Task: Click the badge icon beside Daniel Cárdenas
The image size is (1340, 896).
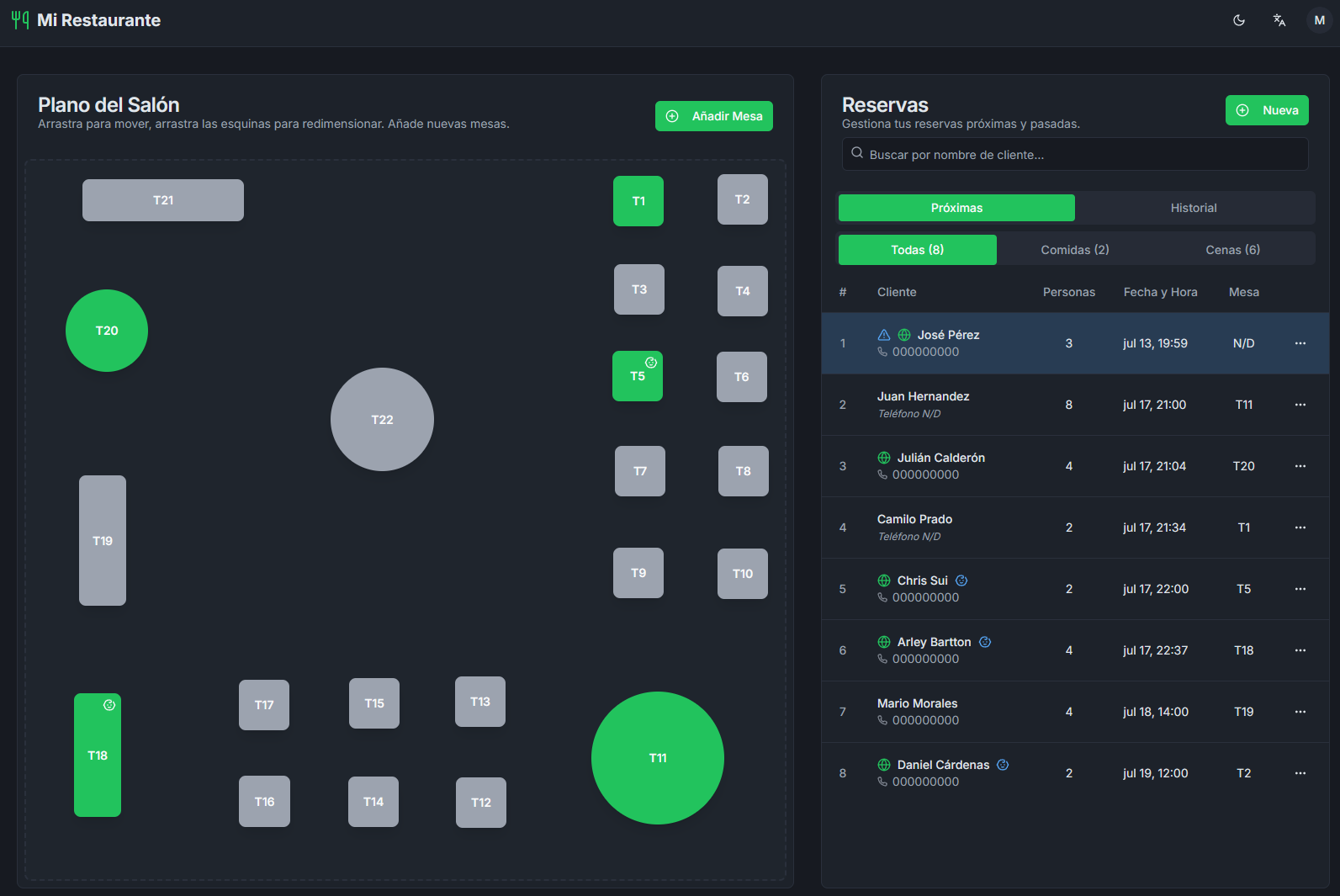Action: point(1003,765)
